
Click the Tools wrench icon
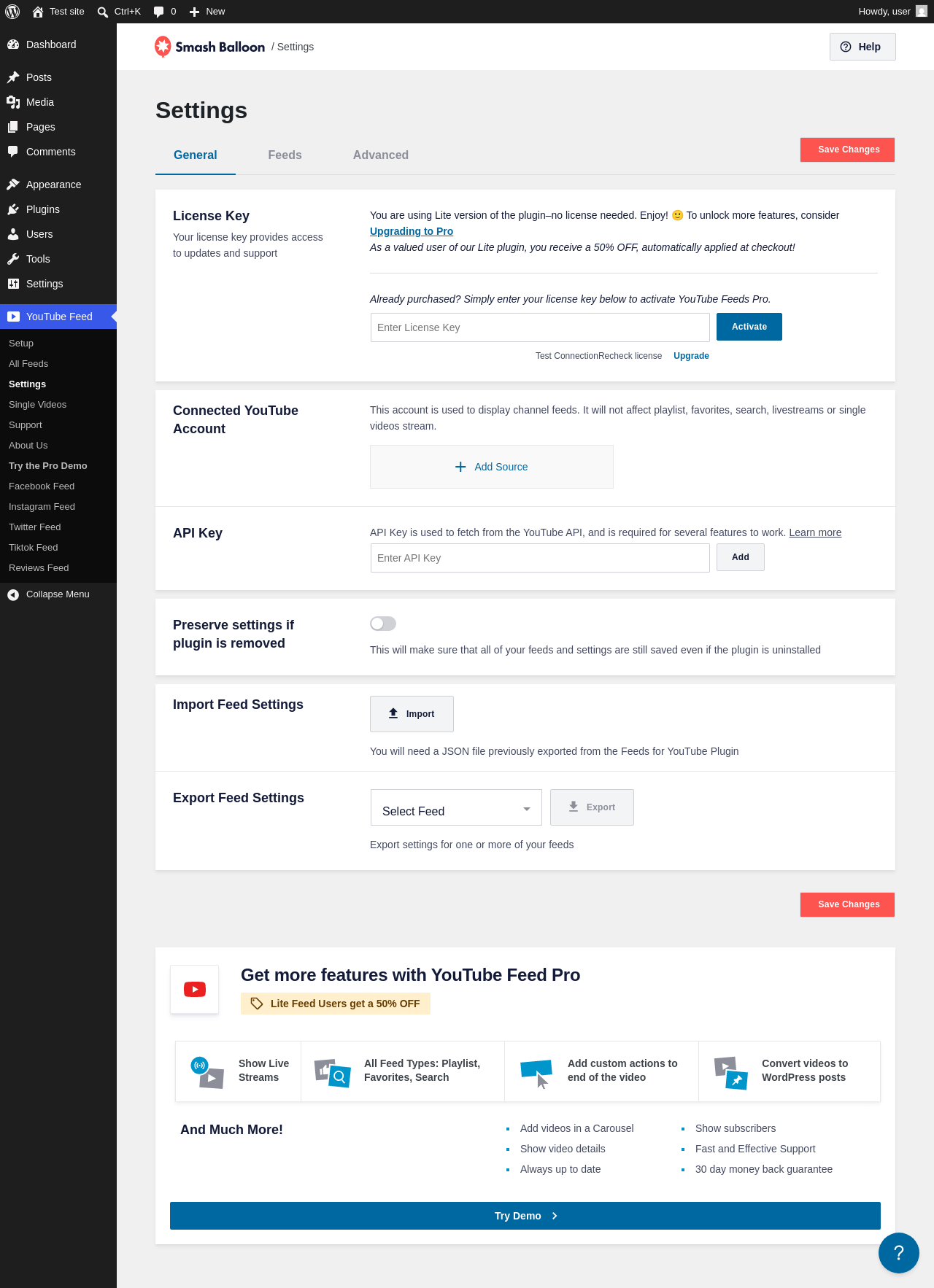[13, 259]
